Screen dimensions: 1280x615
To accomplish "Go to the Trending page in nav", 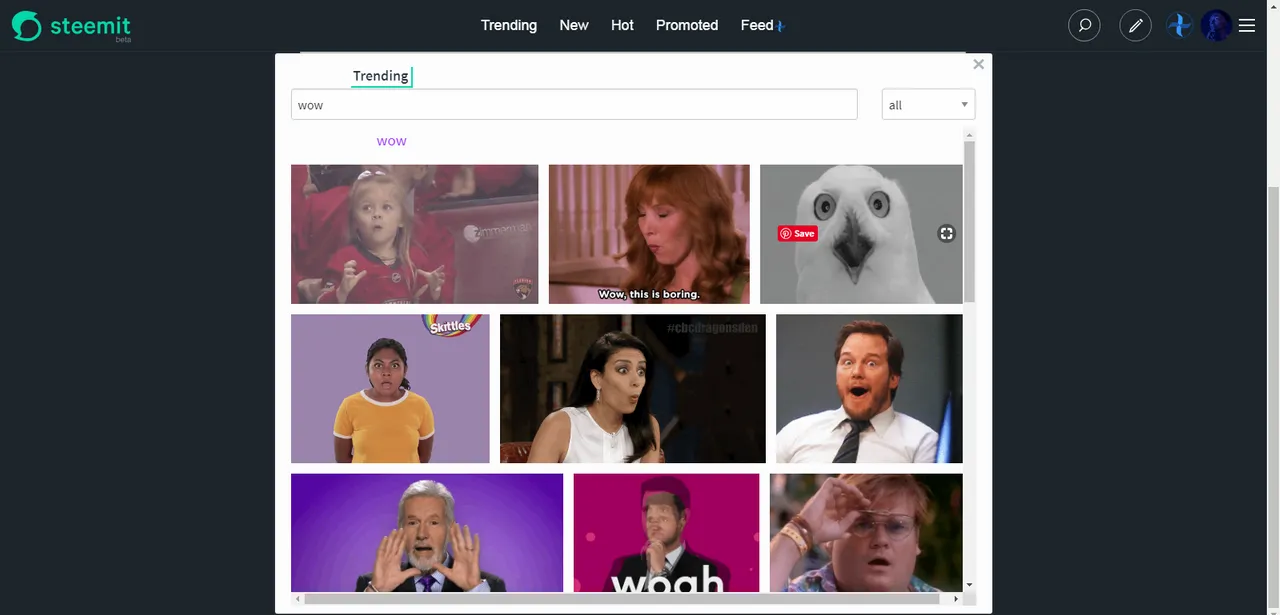I will (509, 25).
